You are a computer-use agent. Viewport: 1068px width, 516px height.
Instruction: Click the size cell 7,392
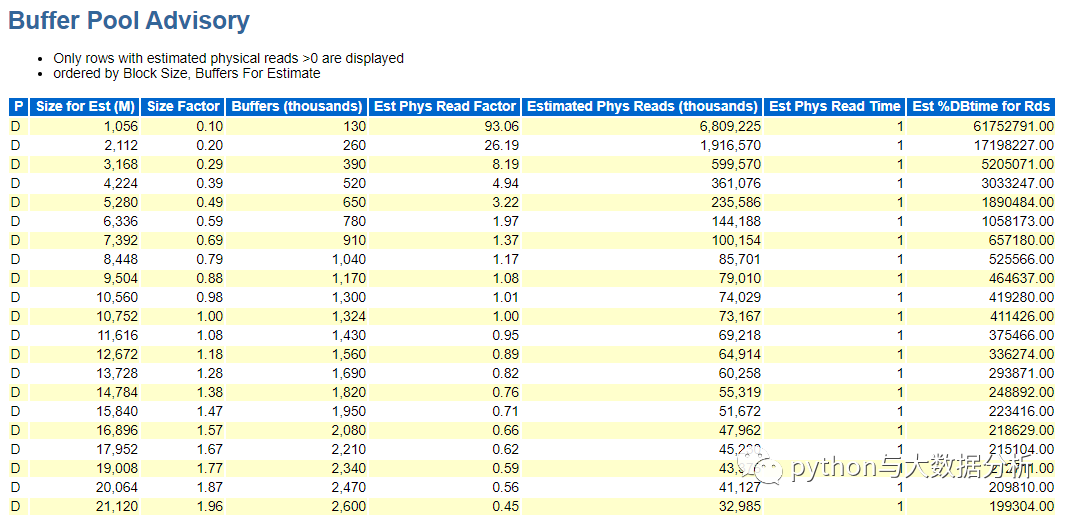click(x=121, y=240)
